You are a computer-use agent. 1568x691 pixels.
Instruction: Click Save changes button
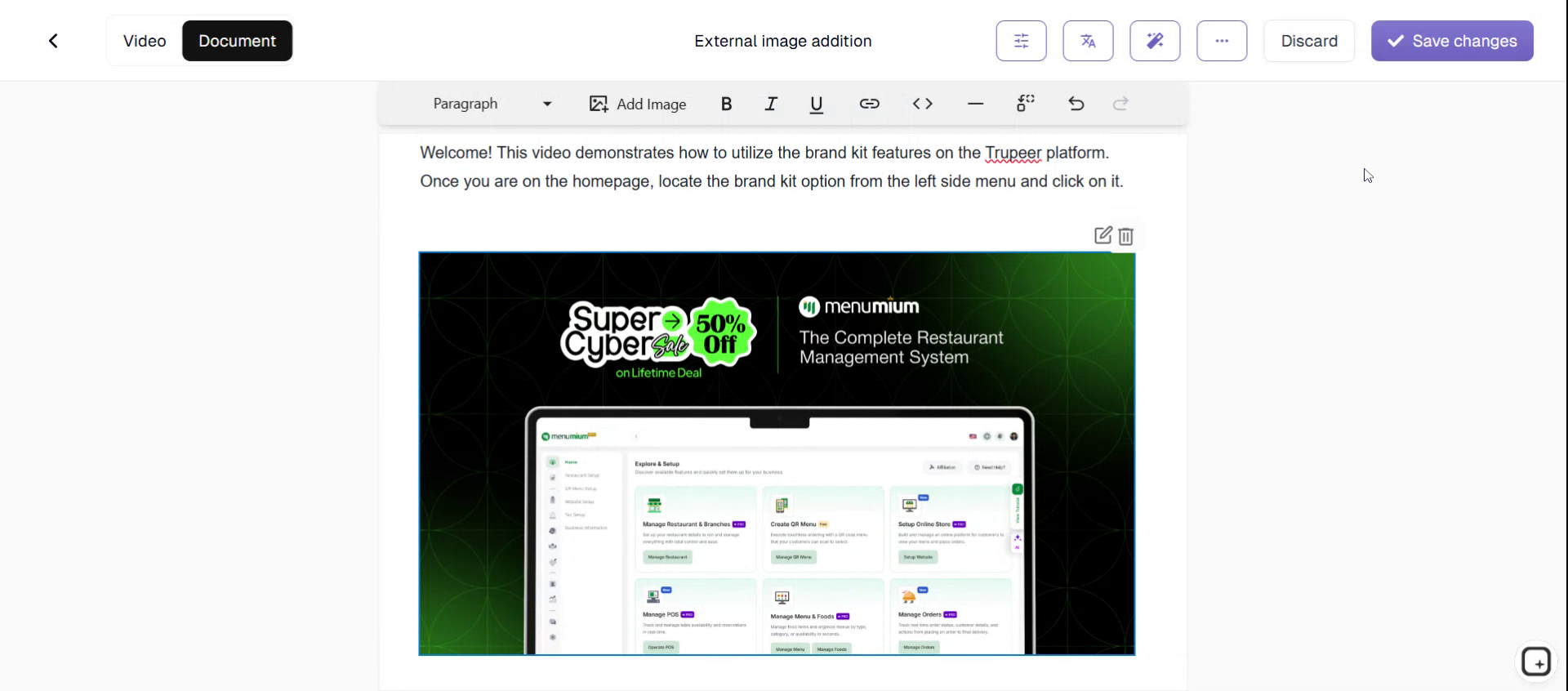pos(1452,41)
